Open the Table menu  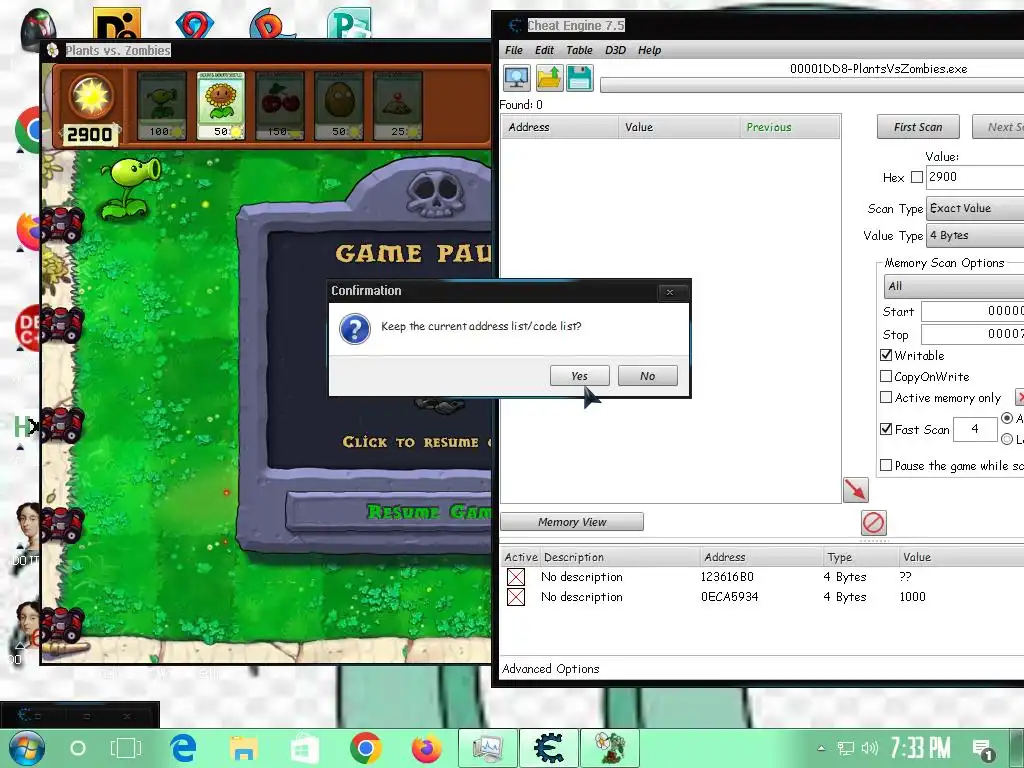coord(579,50)
